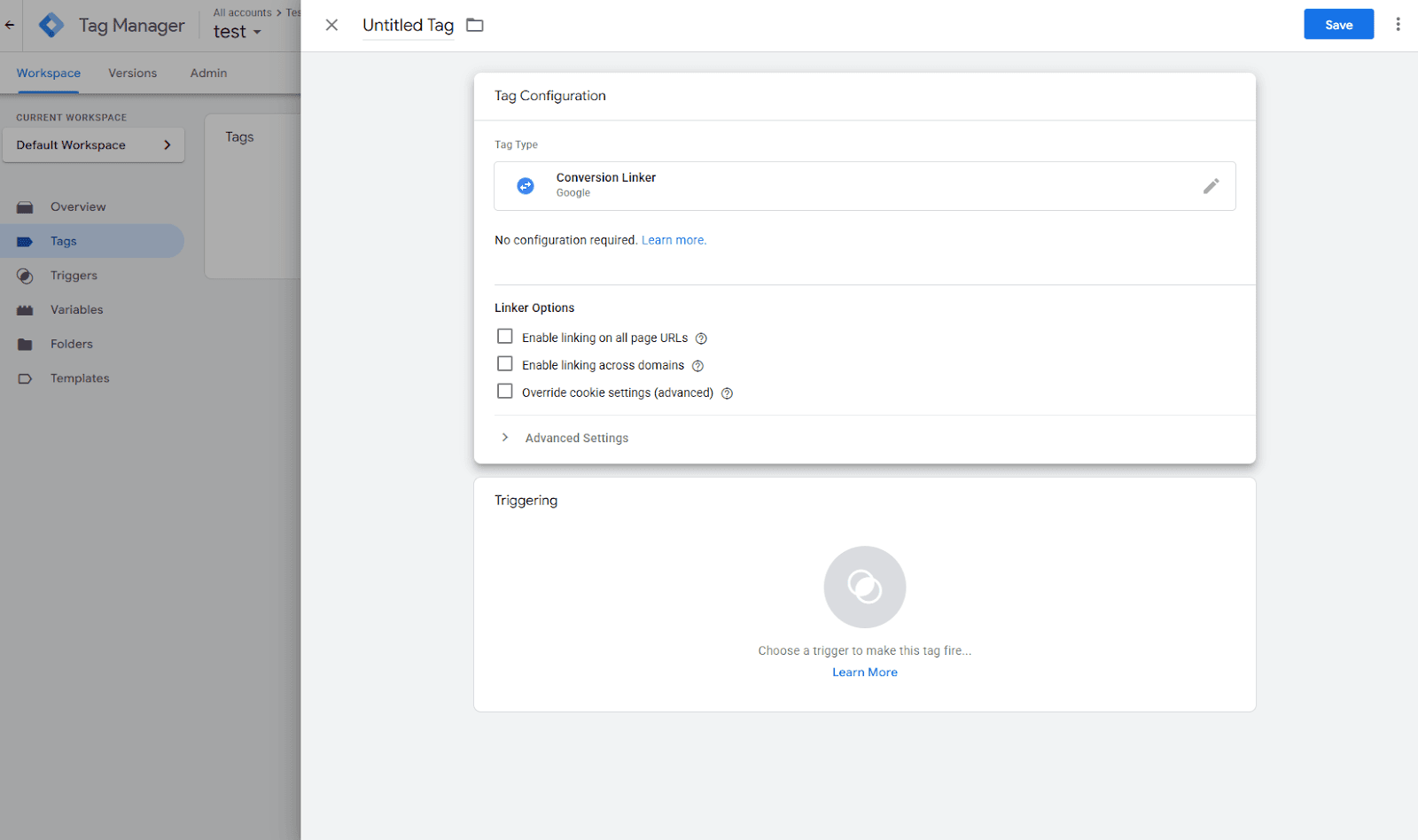This screenshot has width=1418, height=840.
Task: Enable linking across domains
Action: pos(504,364)
